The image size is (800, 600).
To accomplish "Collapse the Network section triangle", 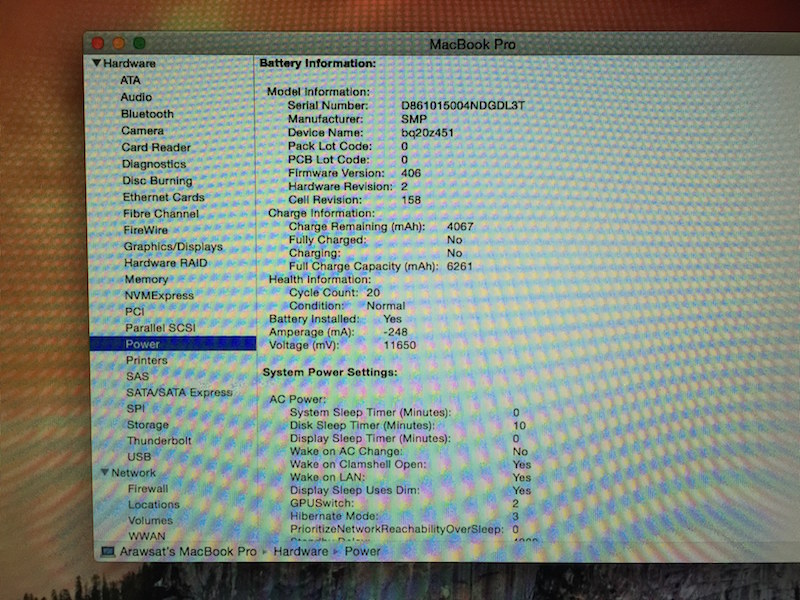I will coord(105,472).
